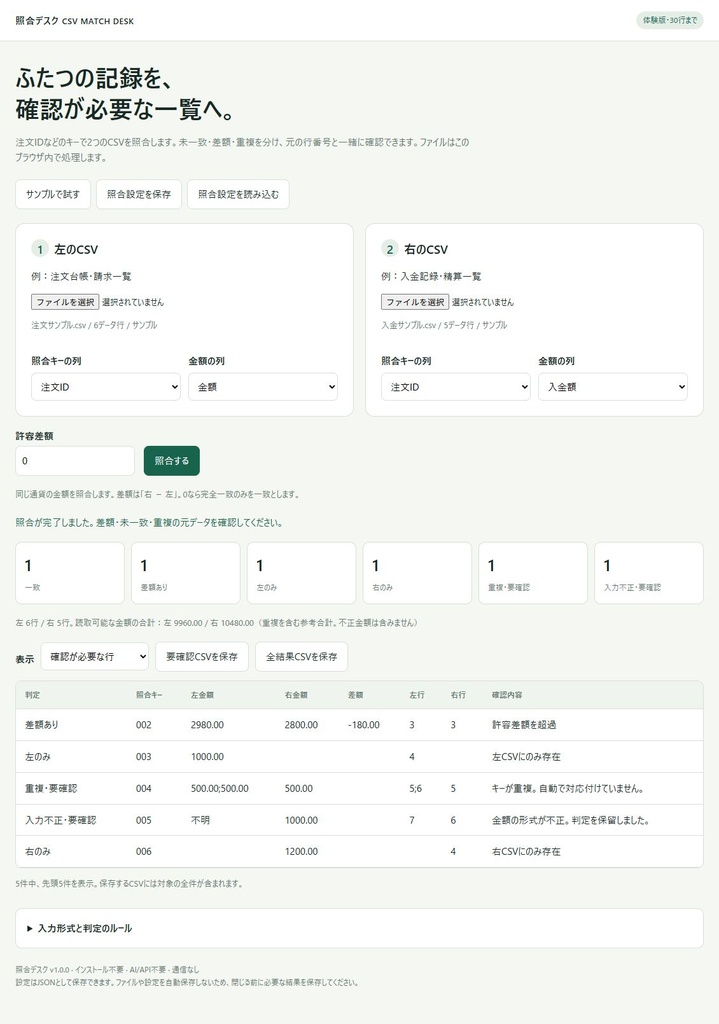Click 左CSVにのみ存在 text
The height and width of the screenshot is (1024, 719).
[526, 757]
